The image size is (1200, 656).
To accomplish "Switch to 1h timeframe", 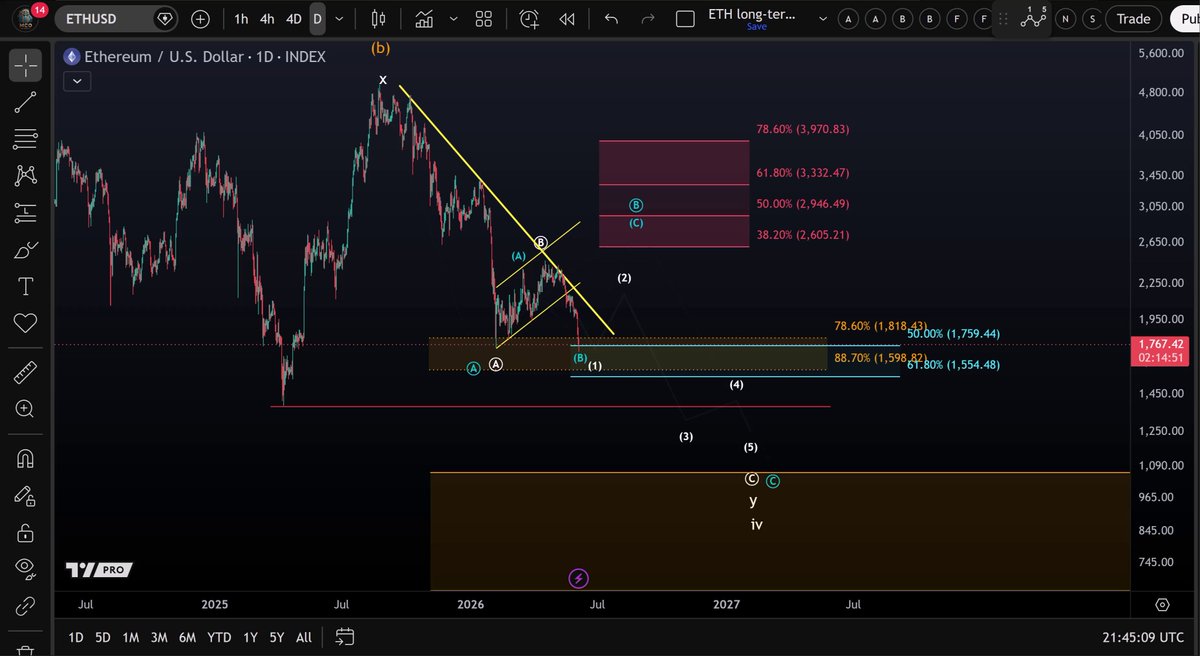I will [241, 18].
